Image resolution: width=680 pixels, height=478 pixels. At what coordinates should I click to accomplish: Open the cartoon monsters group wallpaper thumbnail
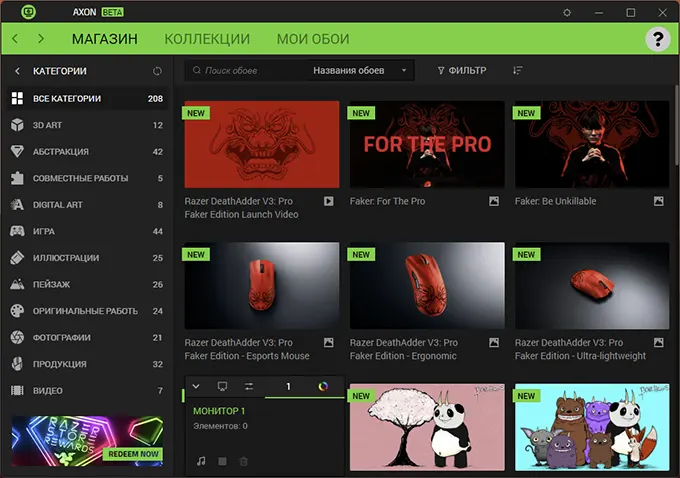coord(592,427)
